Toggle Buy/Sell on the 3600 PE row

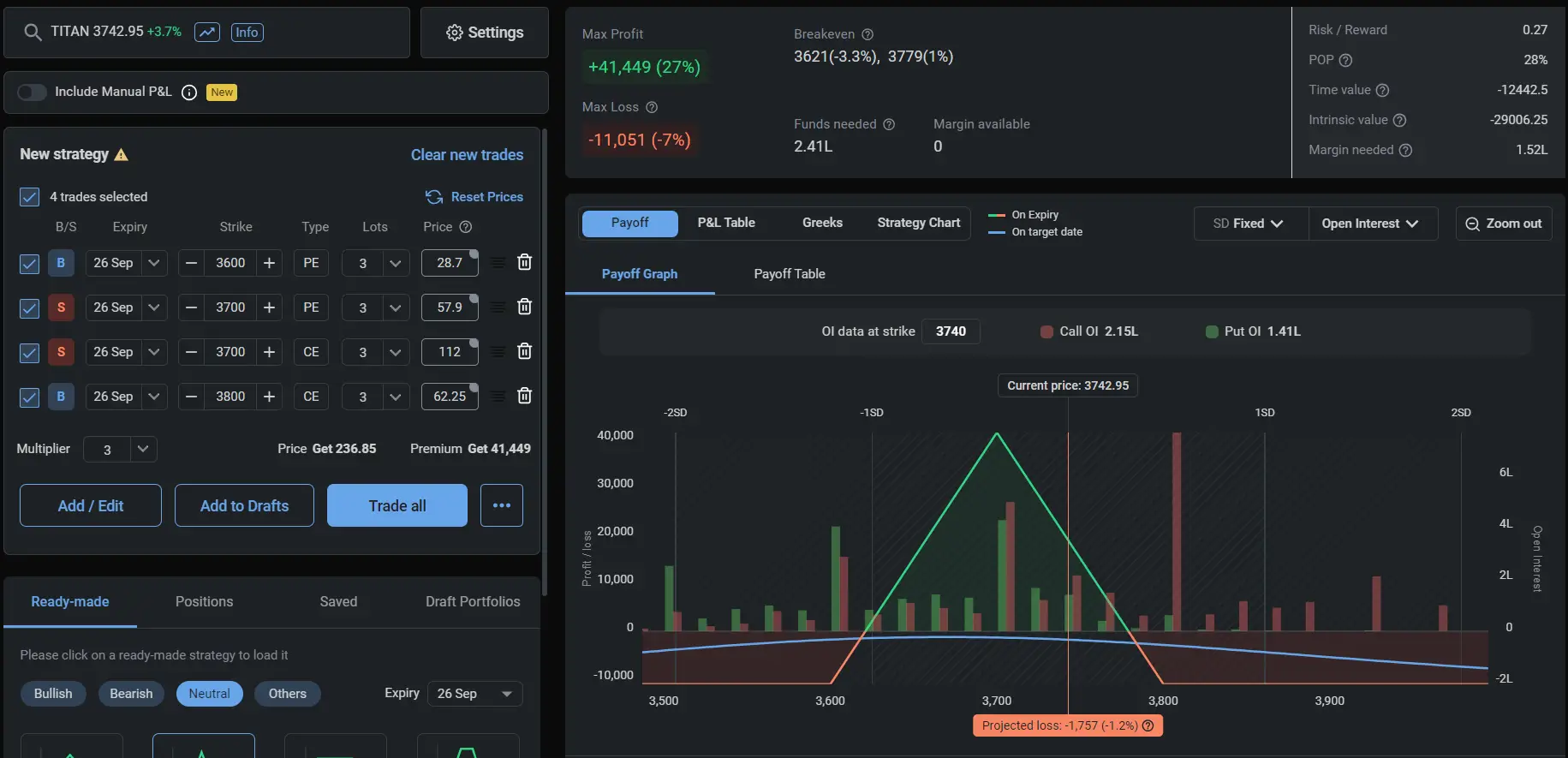[61, 263]
